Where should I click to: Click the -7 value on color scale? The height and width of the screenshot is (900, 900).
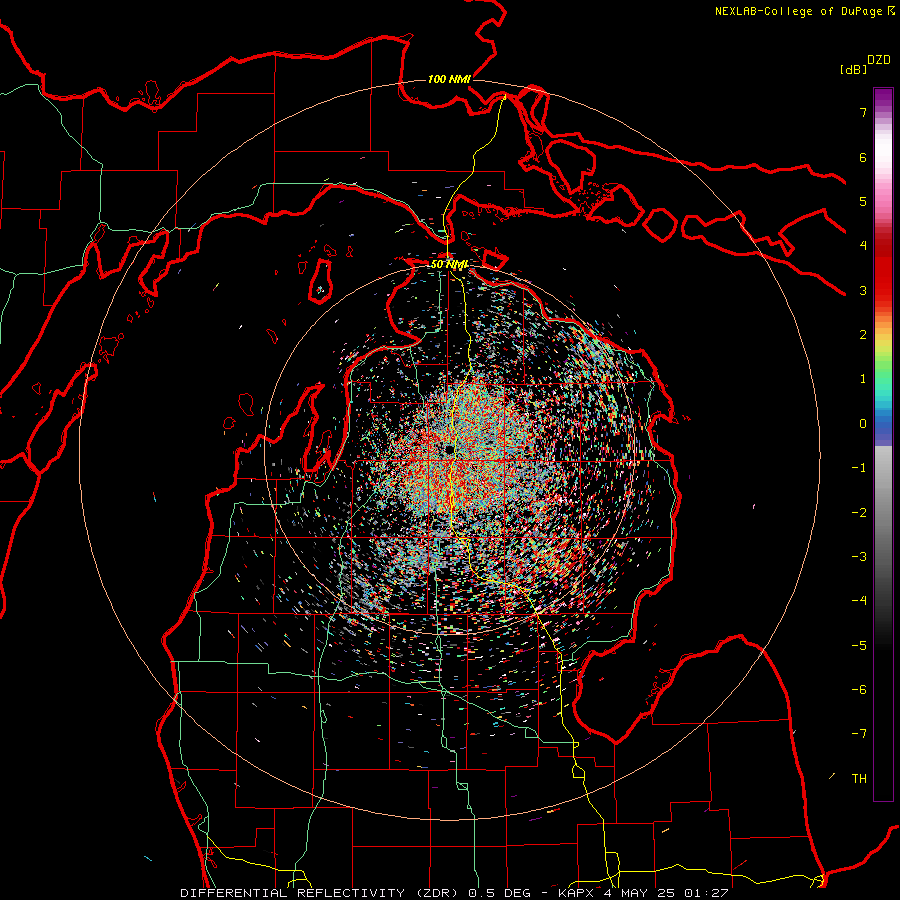pyautogui.click(x=859, y=734)
